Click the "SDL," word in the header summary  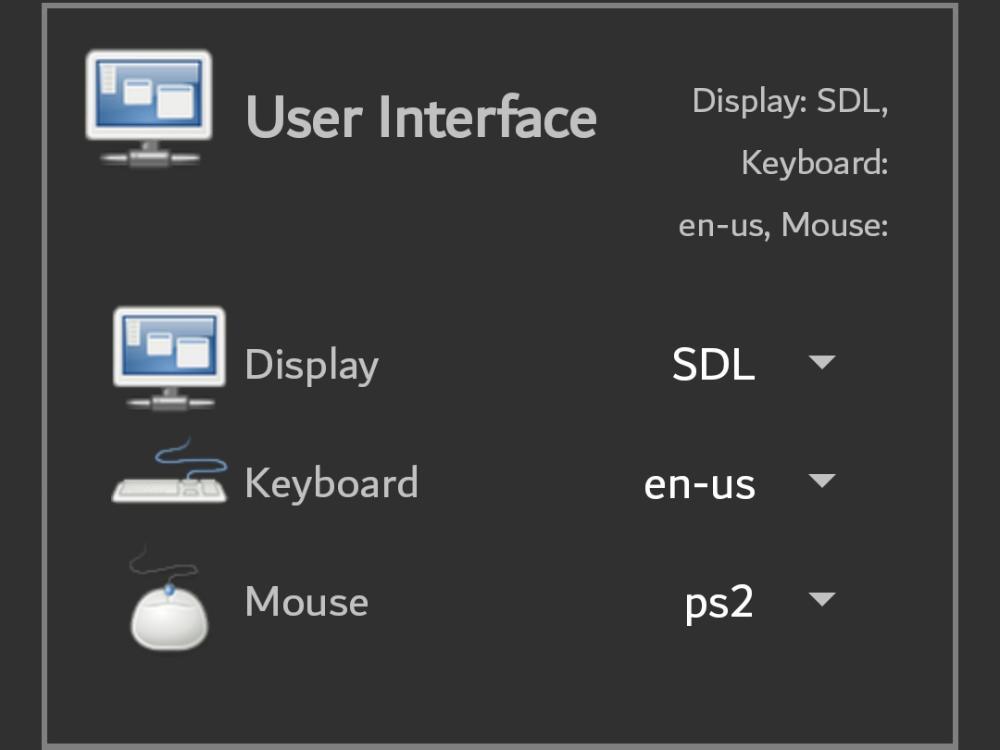pos(853,101)
